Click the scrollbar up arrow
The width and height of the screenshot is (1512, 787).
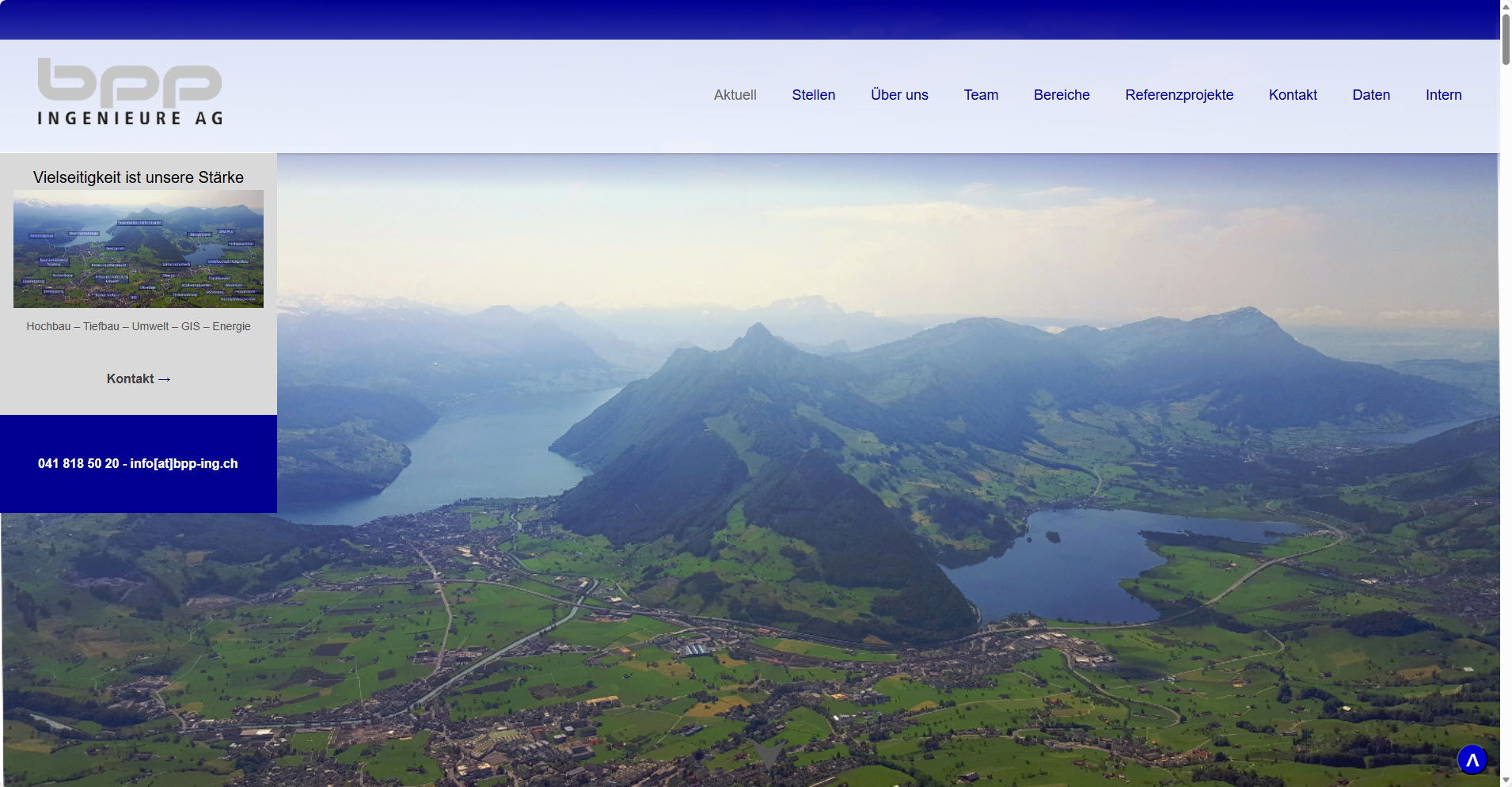pyautogui.click(x=1505, y=6)
